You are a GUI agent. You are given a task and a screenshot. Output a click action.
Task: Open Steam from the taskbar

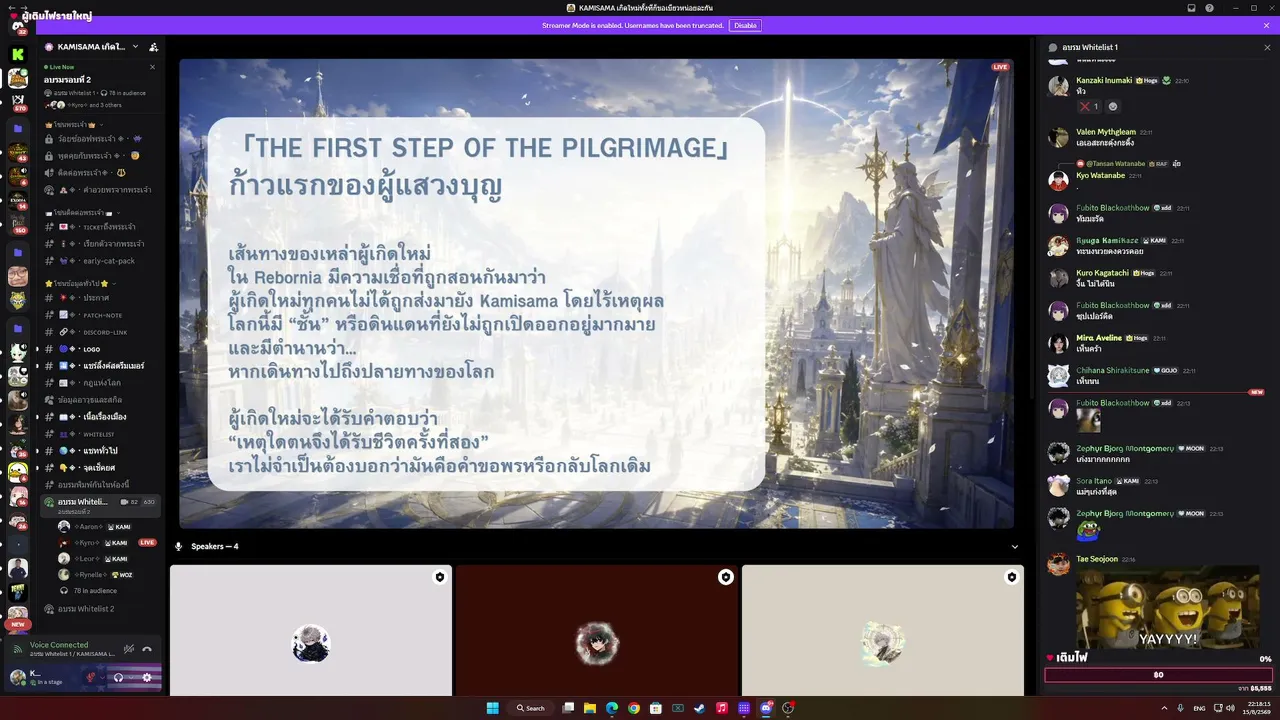tap(700, 708)
